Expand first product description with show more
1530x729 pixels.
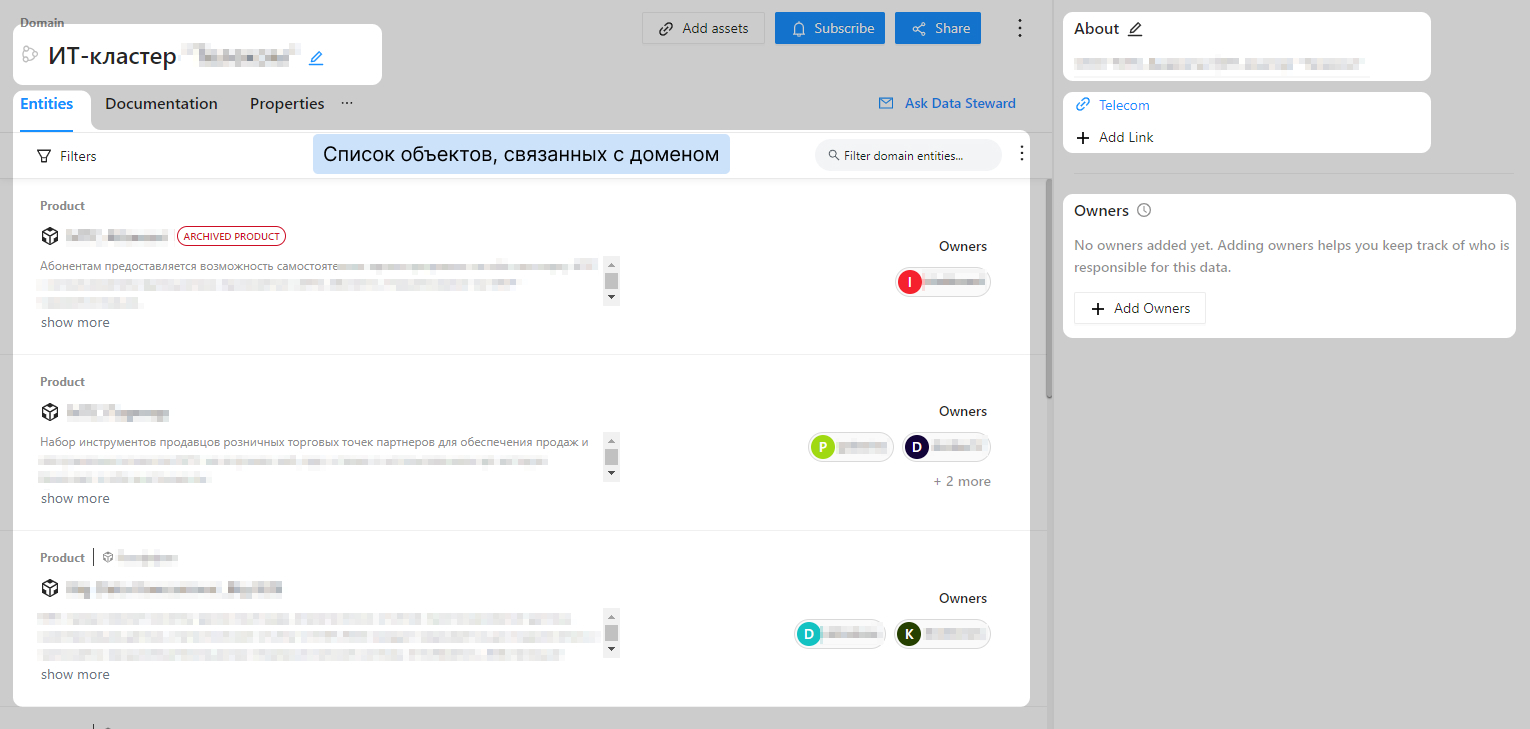75,323
